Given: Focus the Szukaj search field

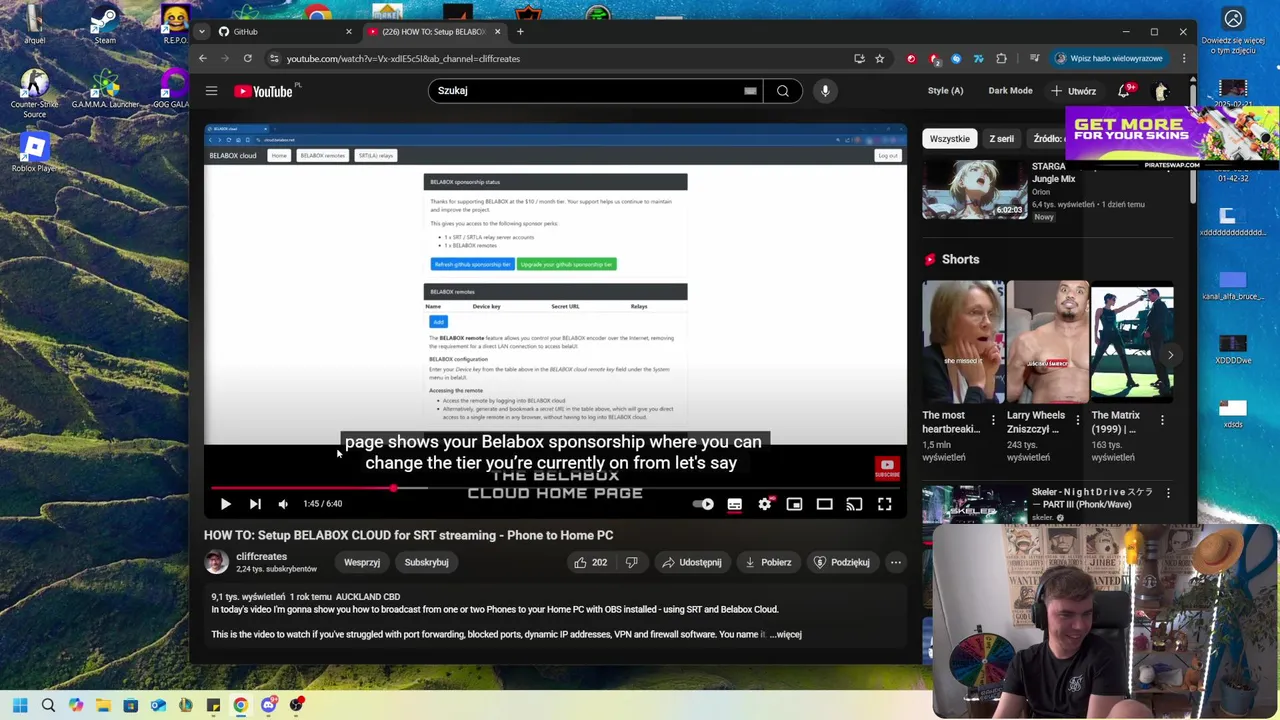Looking at the screenshot, I should pyautogui.click(x=595, y=91).
